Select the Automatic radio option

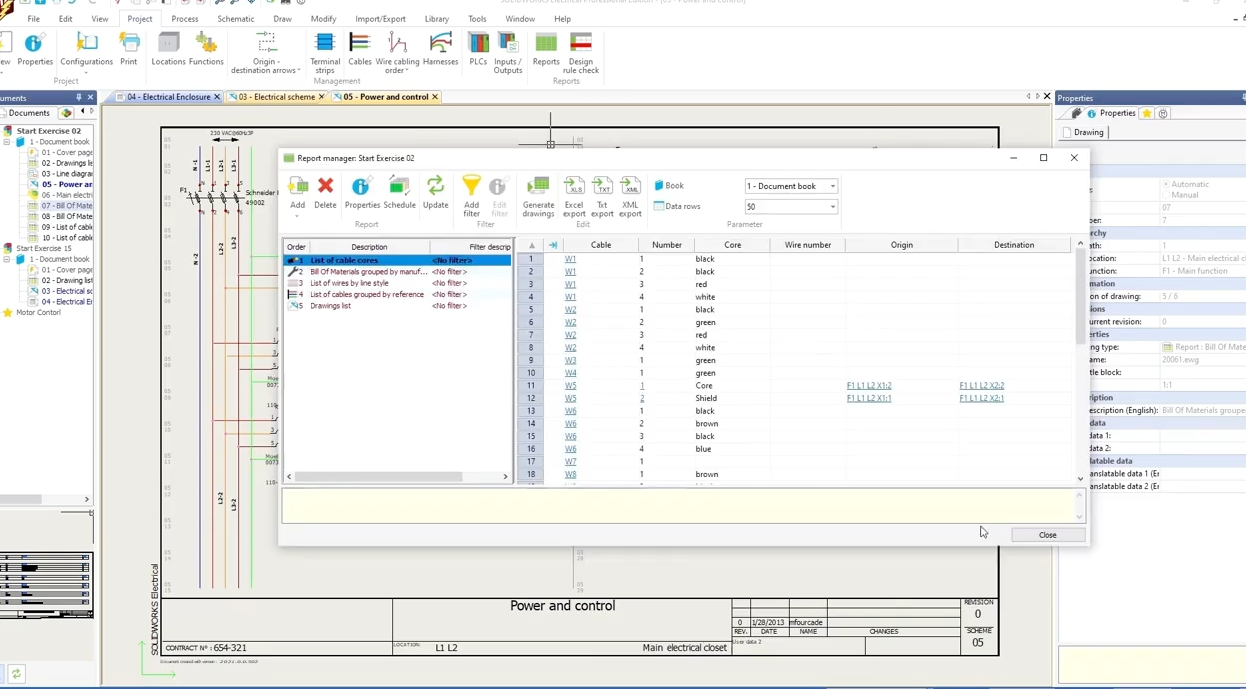(1166, 184)
